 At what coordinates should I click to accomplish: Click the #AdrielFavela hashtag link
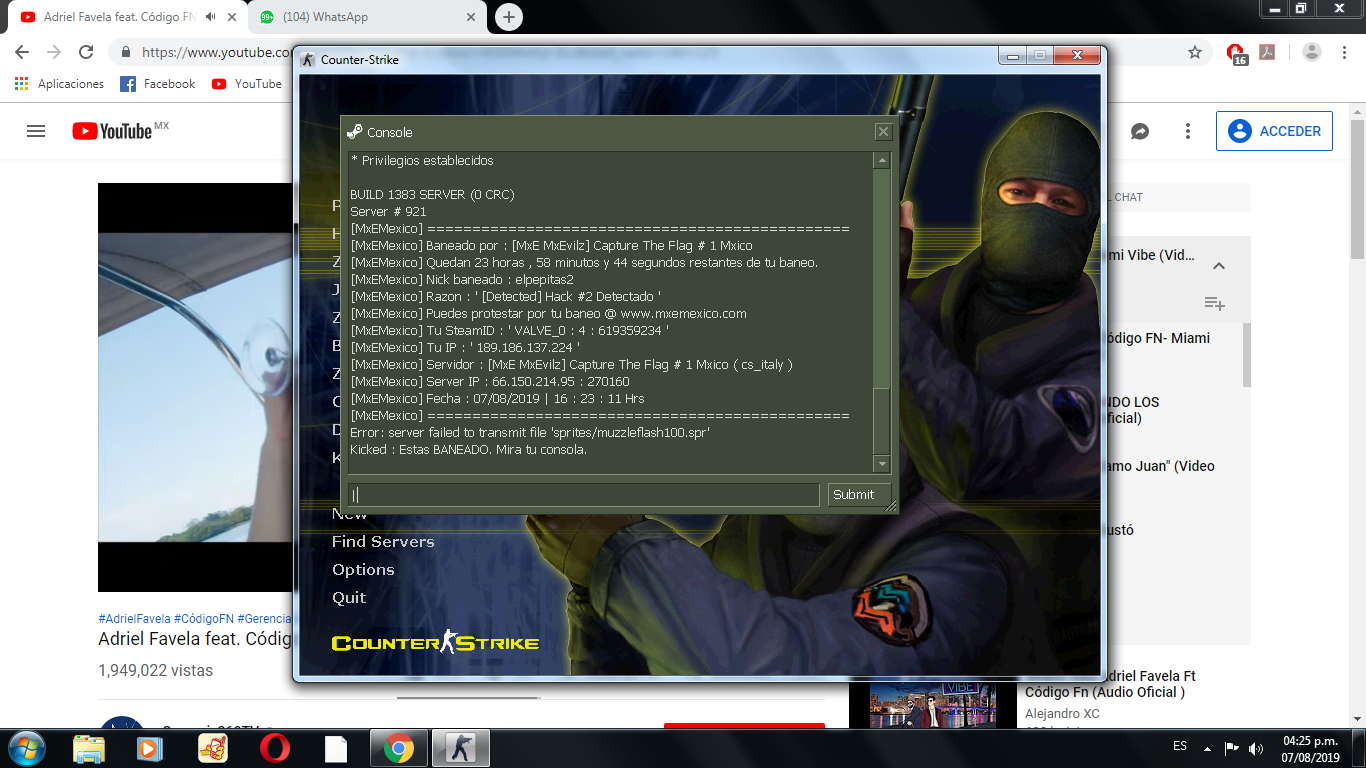134,619
